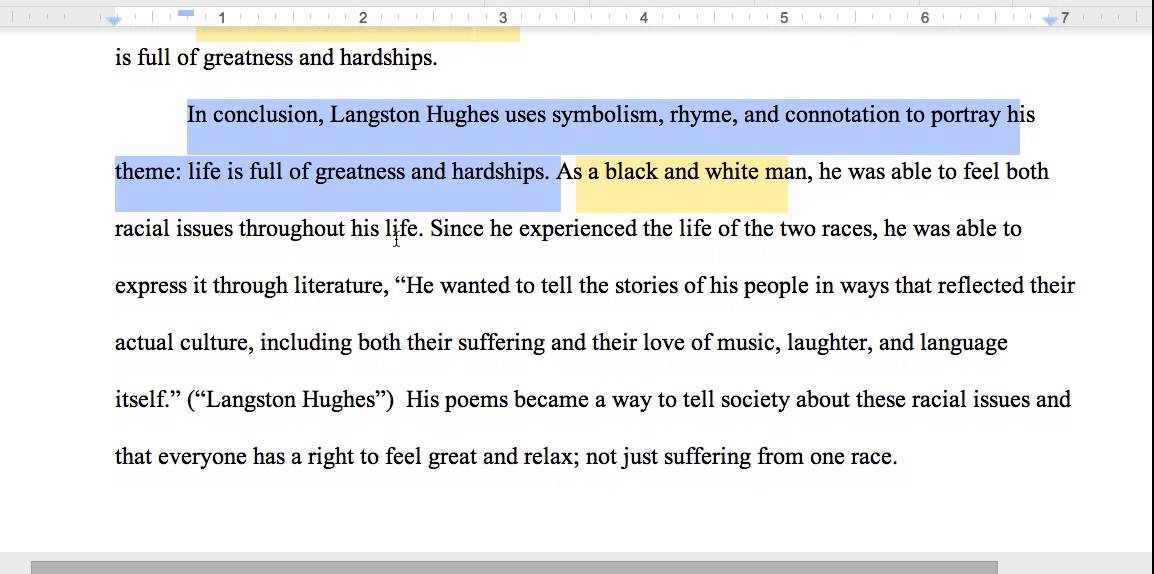Click the left indent marker on ruler
The image size is (1154, 574).
tap(114, 21)
